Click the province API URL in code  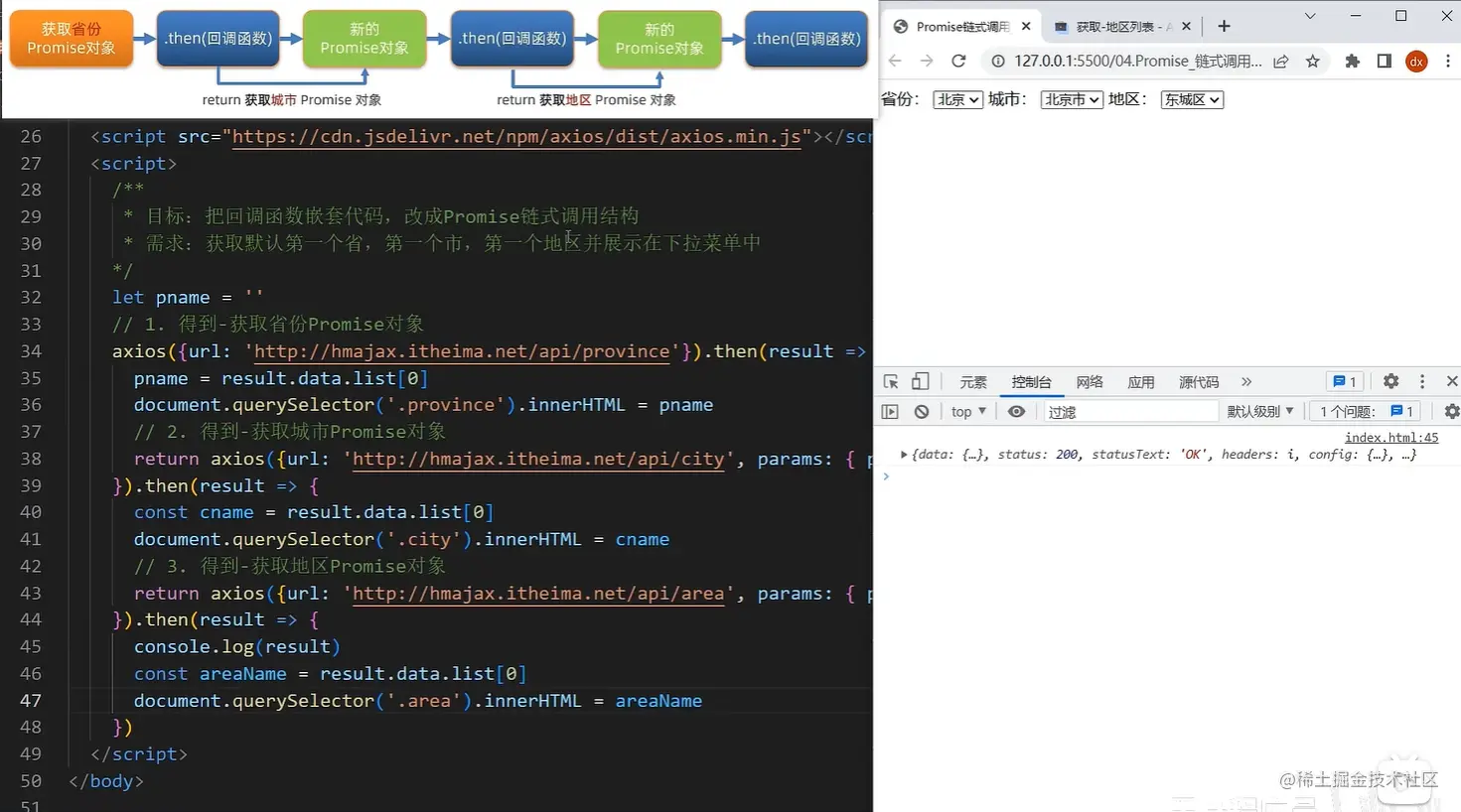(x=462, y=351)
